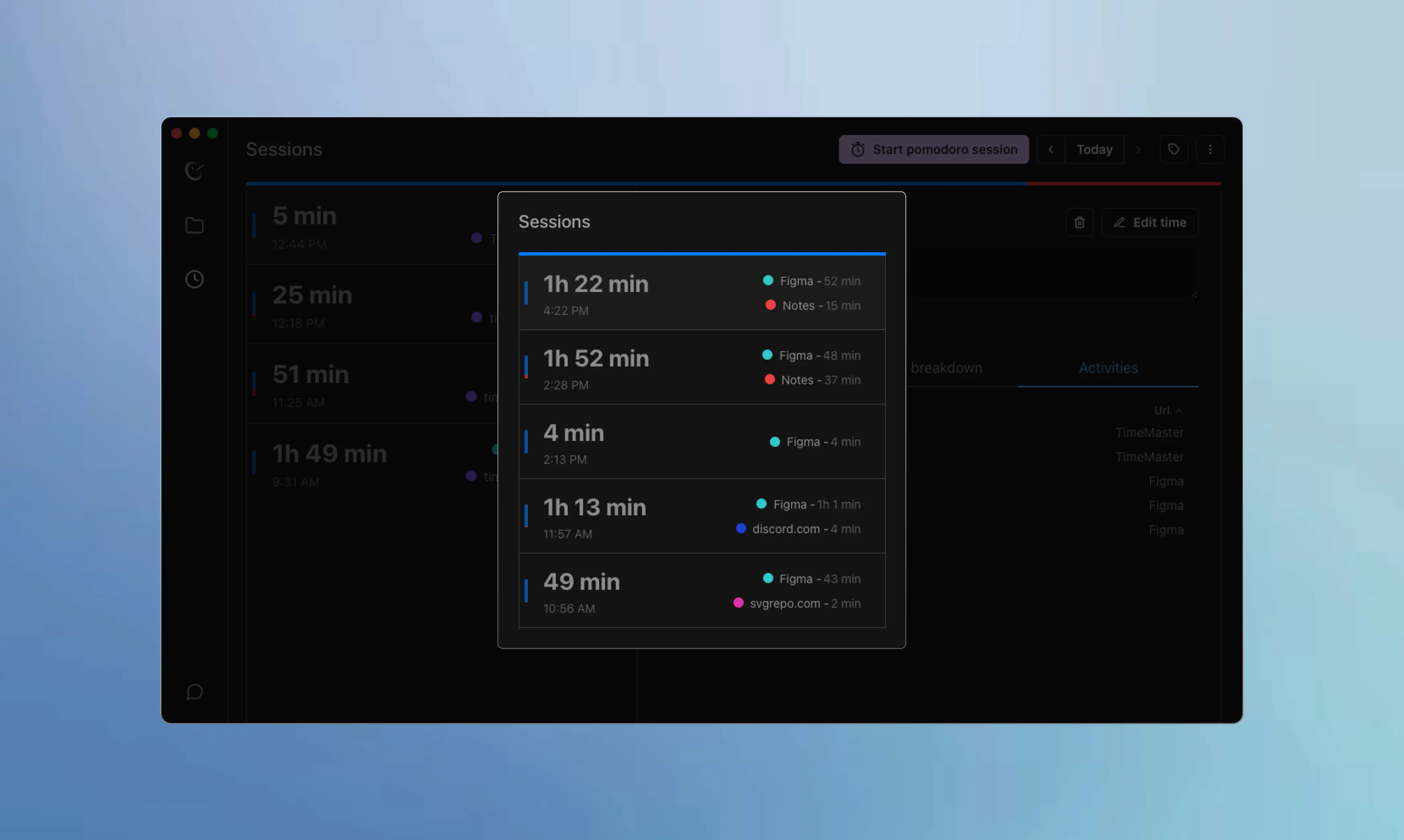Screen dimensions: 1404x840
Task: Click the Edit time button
Action: click(1150, 223)
